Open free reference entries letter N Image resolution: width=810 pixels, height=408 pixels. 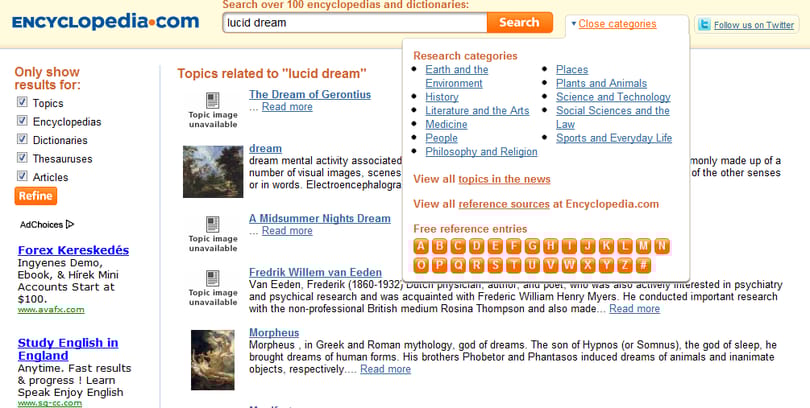(x=662, y=246)
